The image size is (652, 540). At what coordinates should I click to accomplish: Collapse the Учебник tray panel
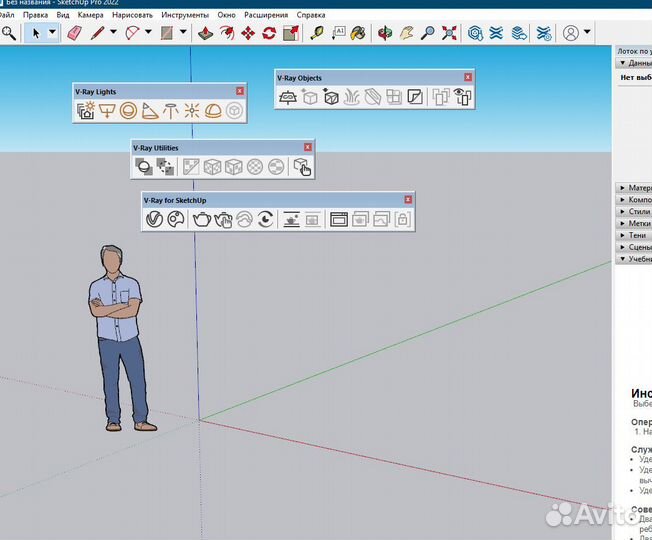[x=634, y=259]
